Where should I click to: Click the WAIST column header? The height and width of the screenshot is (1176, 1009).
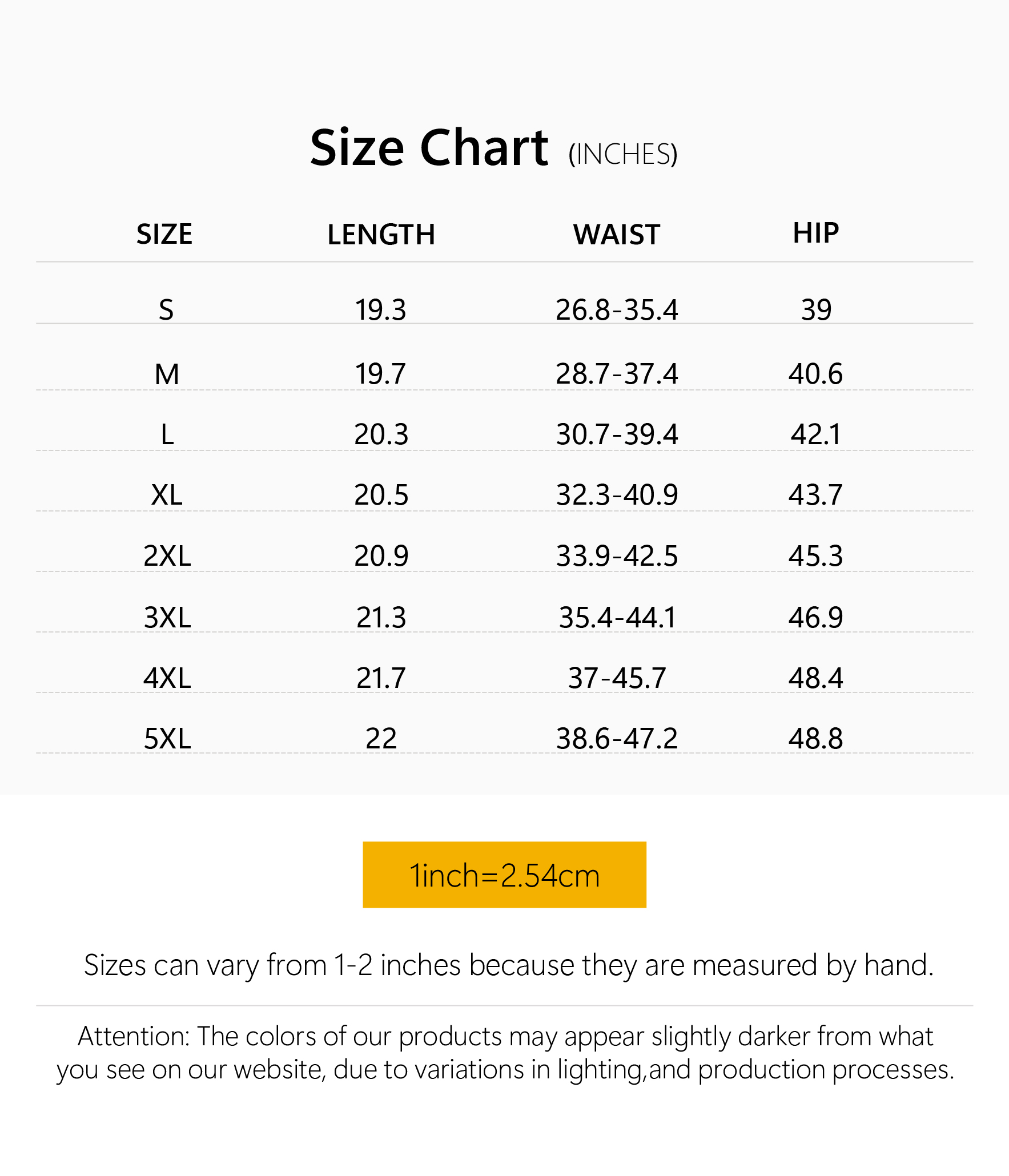(617, 235)
